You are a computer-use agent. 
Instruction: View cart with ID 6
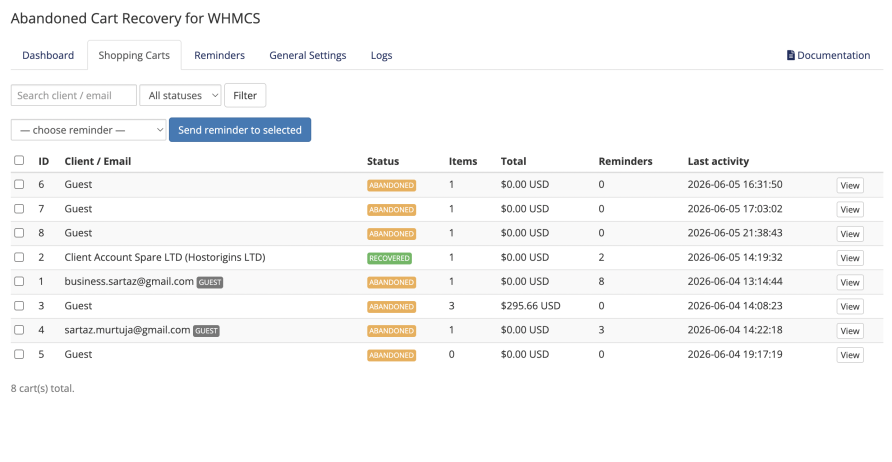pyautogui.click(x=850, y=185)
